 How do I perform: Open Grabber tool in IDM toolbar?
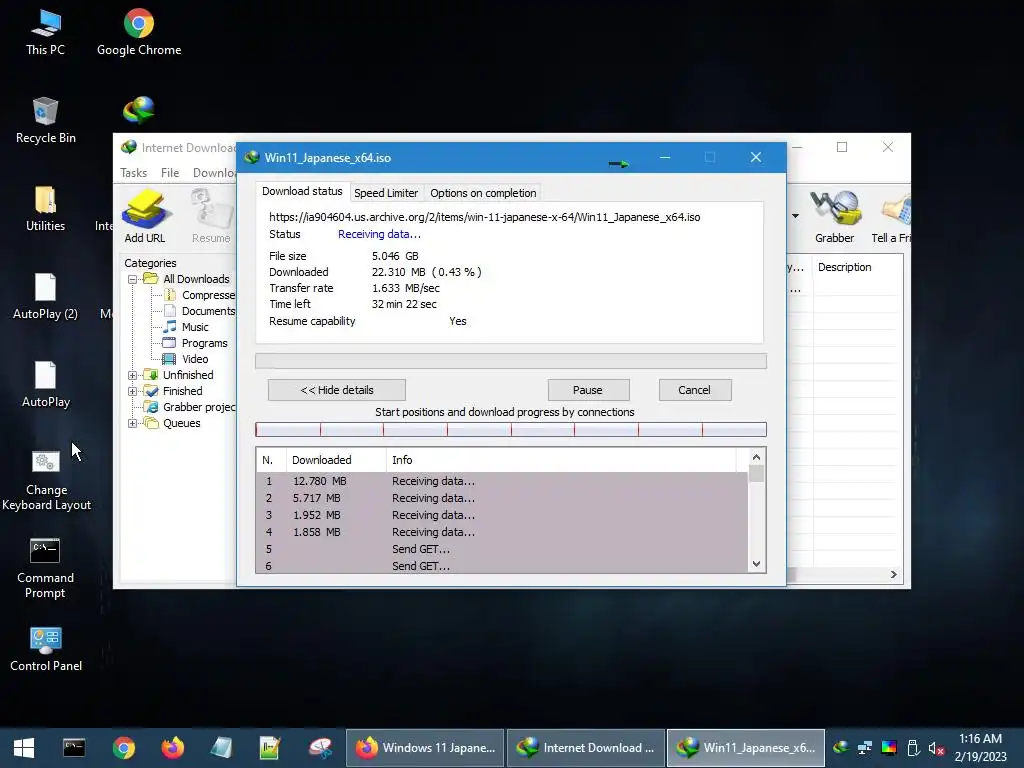pos(835,216)
